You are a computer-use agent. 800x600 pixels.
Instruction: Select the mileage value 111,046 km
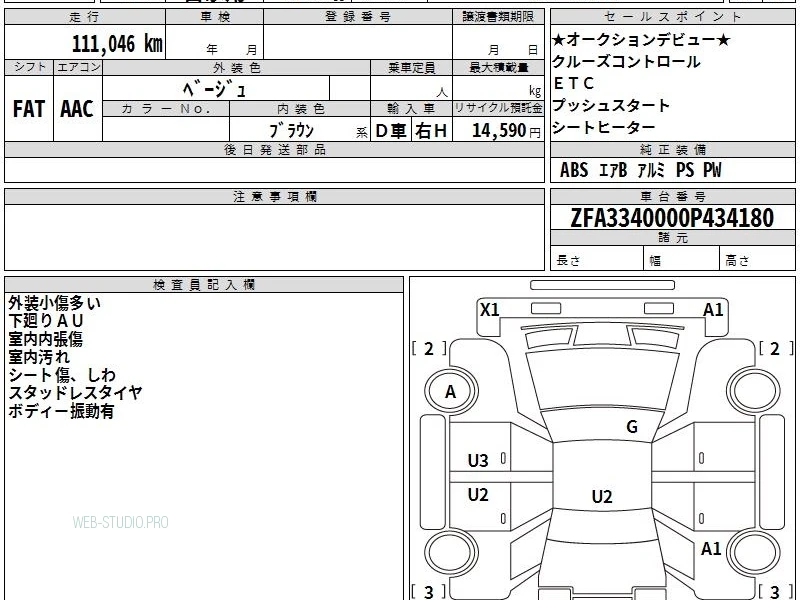pyautogui.click(x=117, y=44)
